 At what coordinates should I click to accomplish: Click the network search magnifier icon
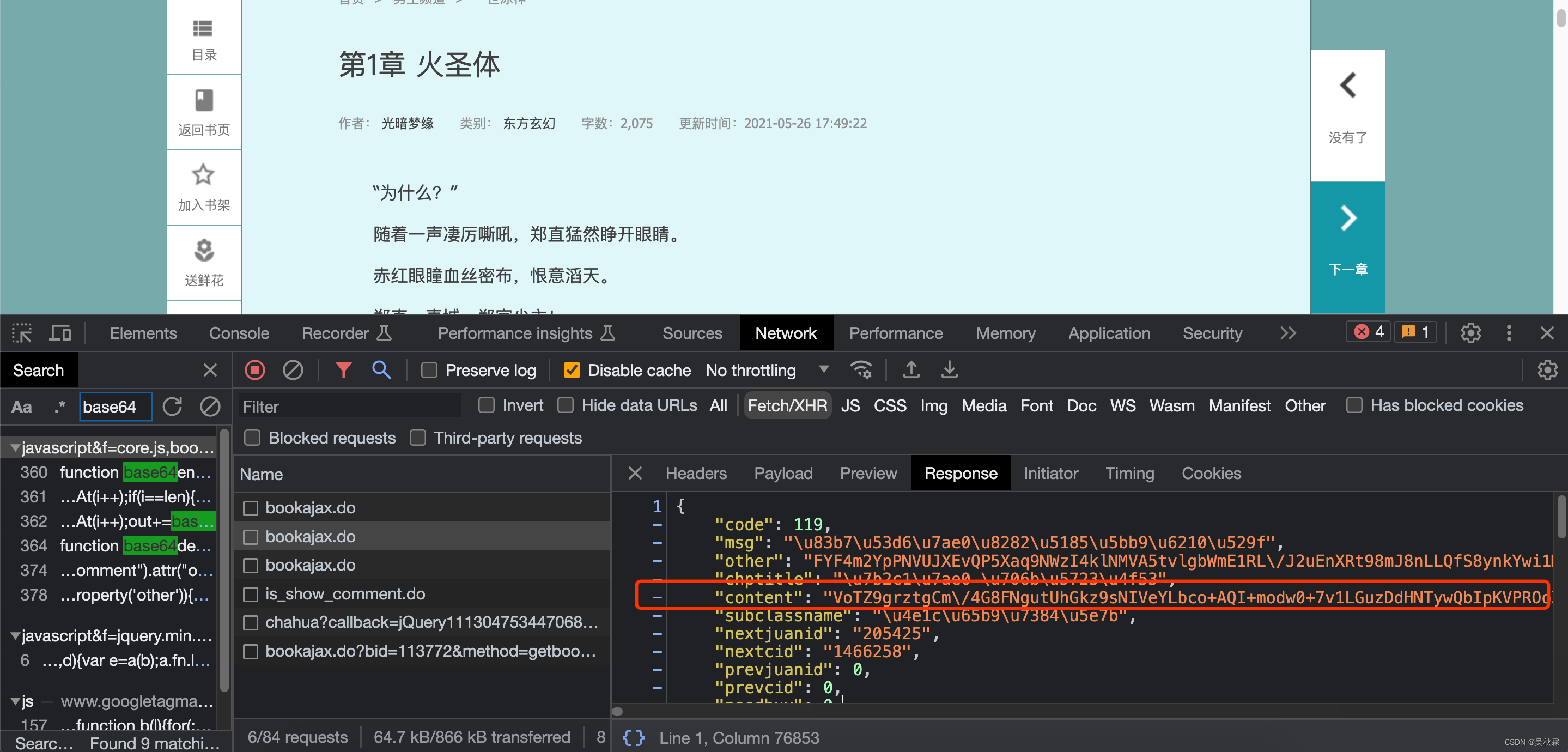pos(381,370)
